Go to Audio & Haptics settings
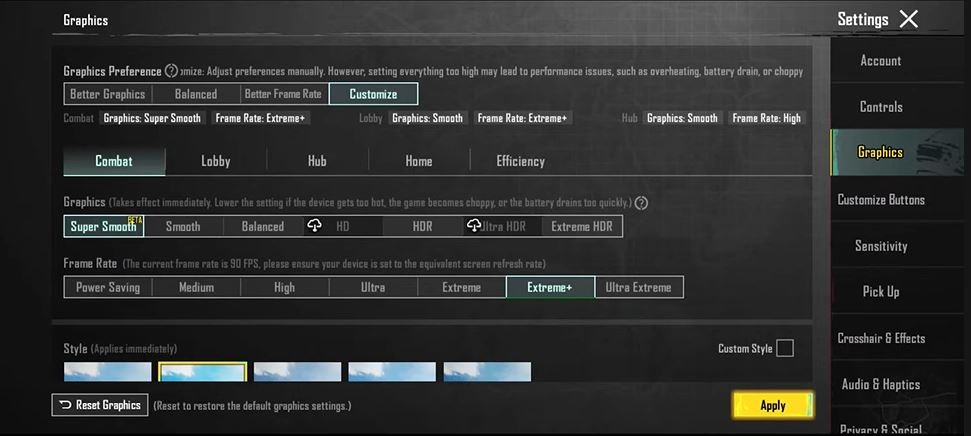The image size is (971, 436). (x=881, y=384)
